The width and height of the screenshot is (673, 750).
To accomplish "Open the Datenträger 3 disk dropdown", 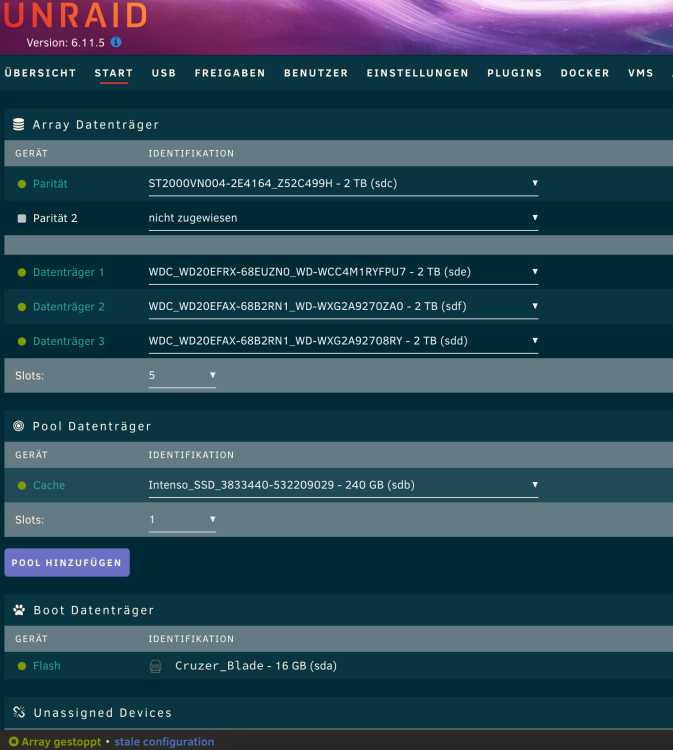I will tap(343, 341).
